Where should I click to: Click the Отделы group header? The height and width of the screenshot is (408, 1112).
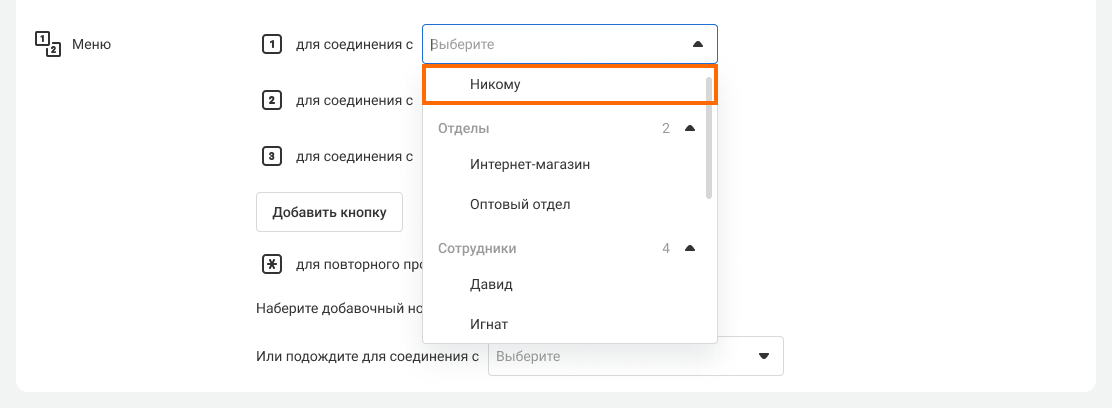click(x=464, y=128)
